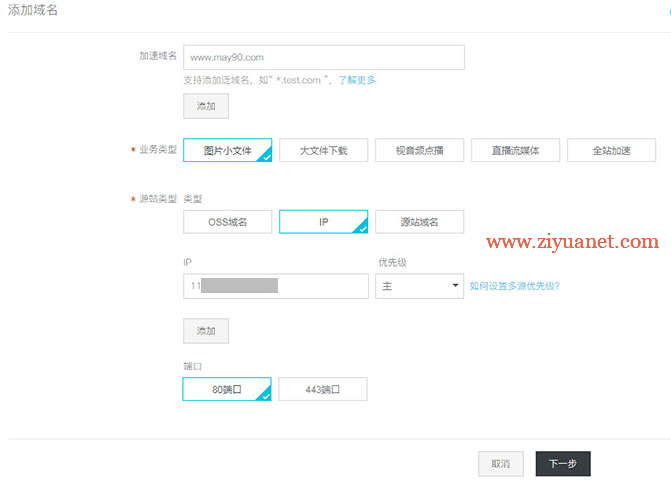Click the 取消 button
The width and height of the screenshot is (671, 485).
[501, 464]
